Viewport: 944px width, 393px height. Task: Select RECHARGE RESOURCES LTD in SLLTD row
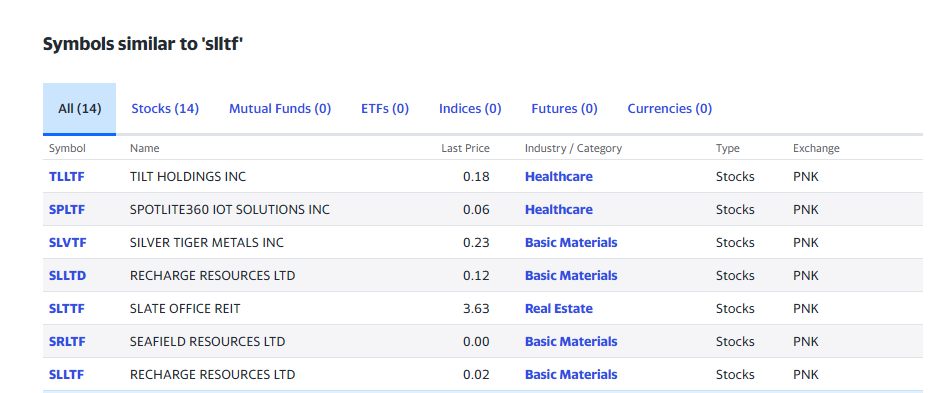point(213,276)
